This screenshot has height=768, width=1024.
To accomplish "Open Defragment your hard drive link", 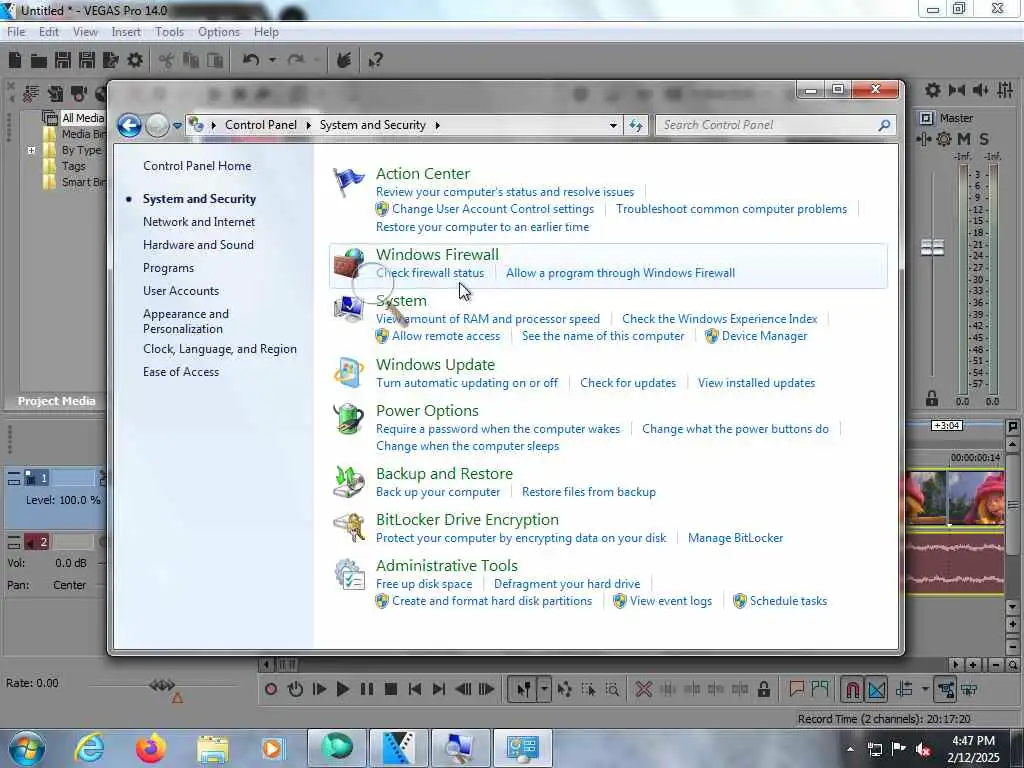I will click(x=567, y=584).
